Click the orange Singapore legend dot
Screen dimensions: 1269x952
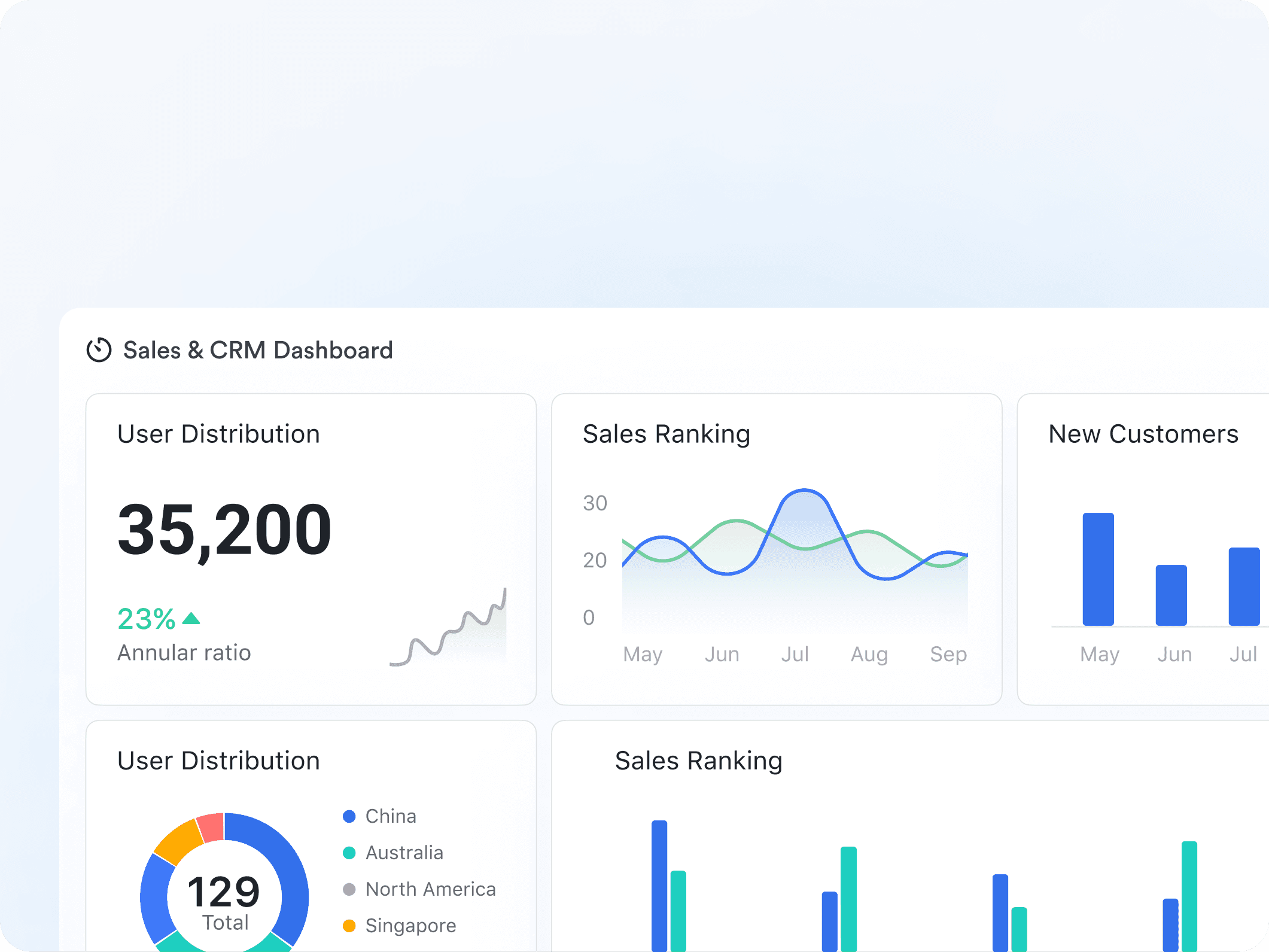point(349,926)
